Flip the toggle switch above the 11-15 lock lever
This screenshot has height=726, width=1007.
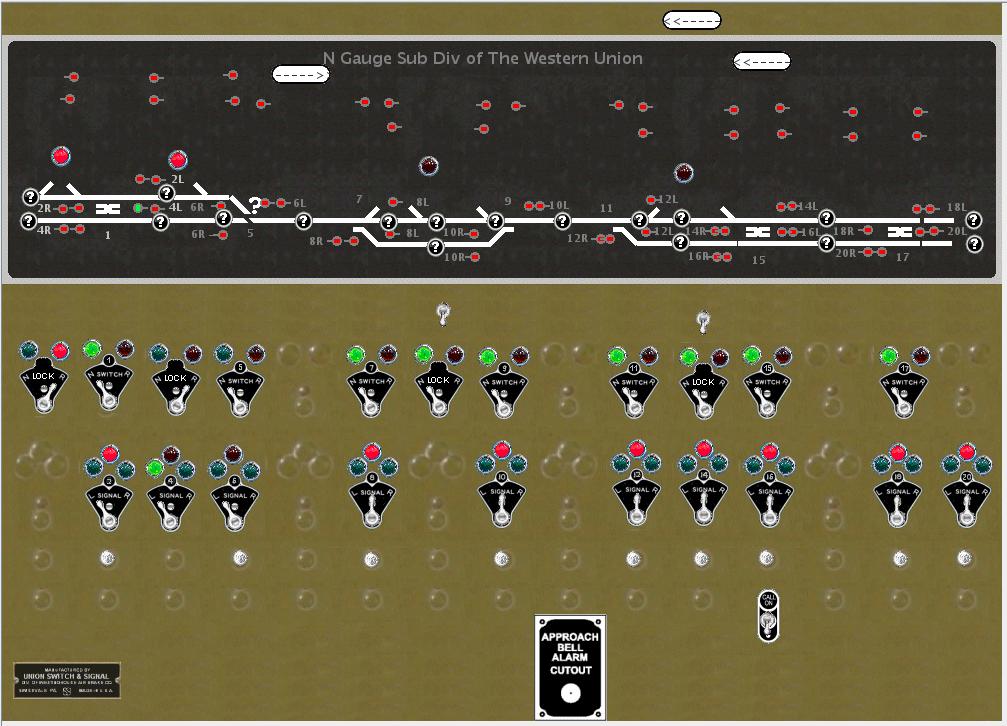[x=703, y=321]
